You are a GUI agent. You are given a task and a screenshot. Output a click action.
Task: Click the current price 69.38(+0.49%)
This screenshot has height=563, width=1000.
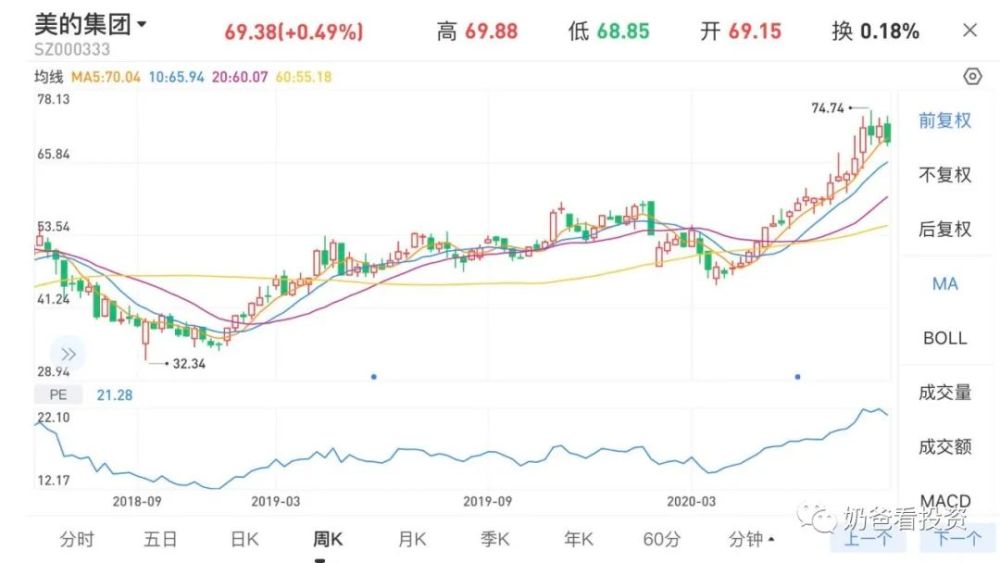coord(293,31)
